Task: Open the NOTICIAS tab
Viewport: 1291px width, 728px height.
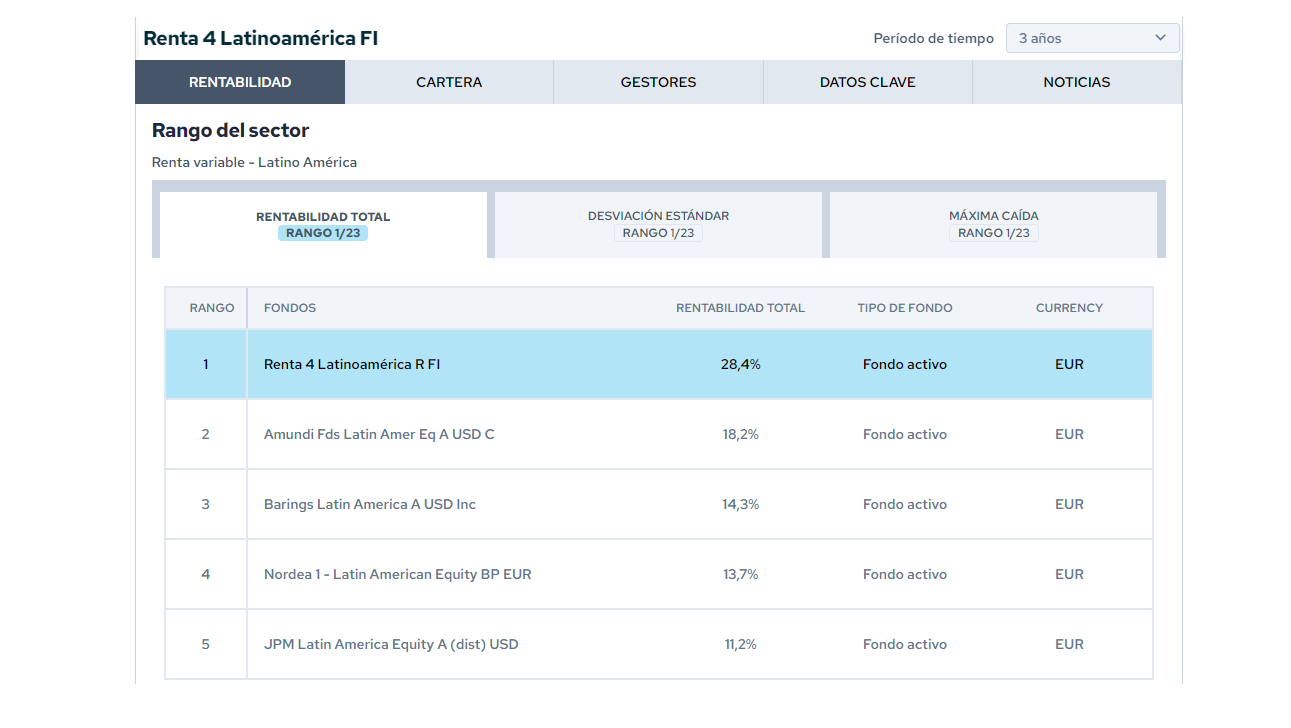Action: click(x=1077, y=82)
